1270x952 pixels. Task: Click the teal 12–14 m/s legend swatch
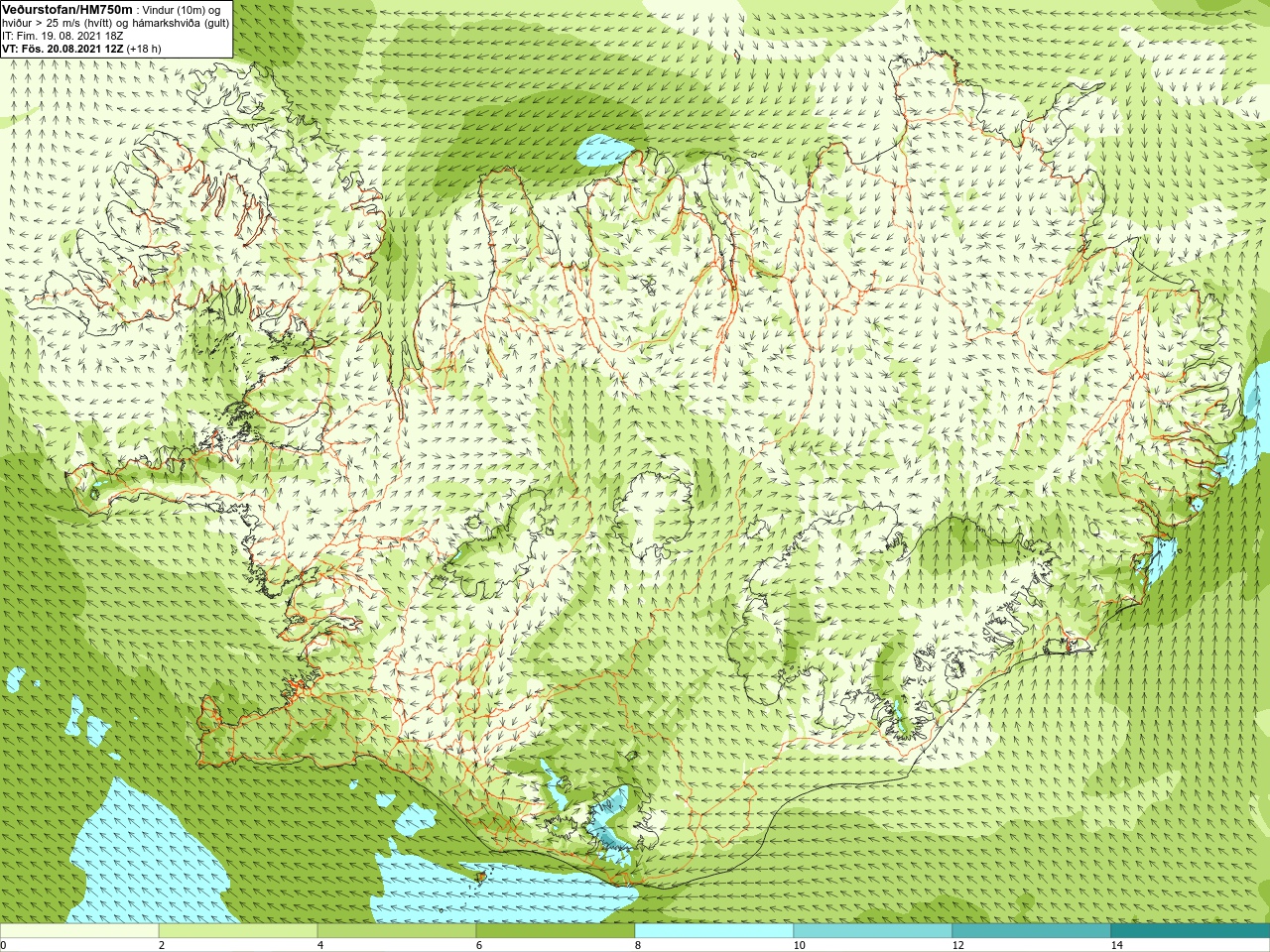pos(1032,931)
